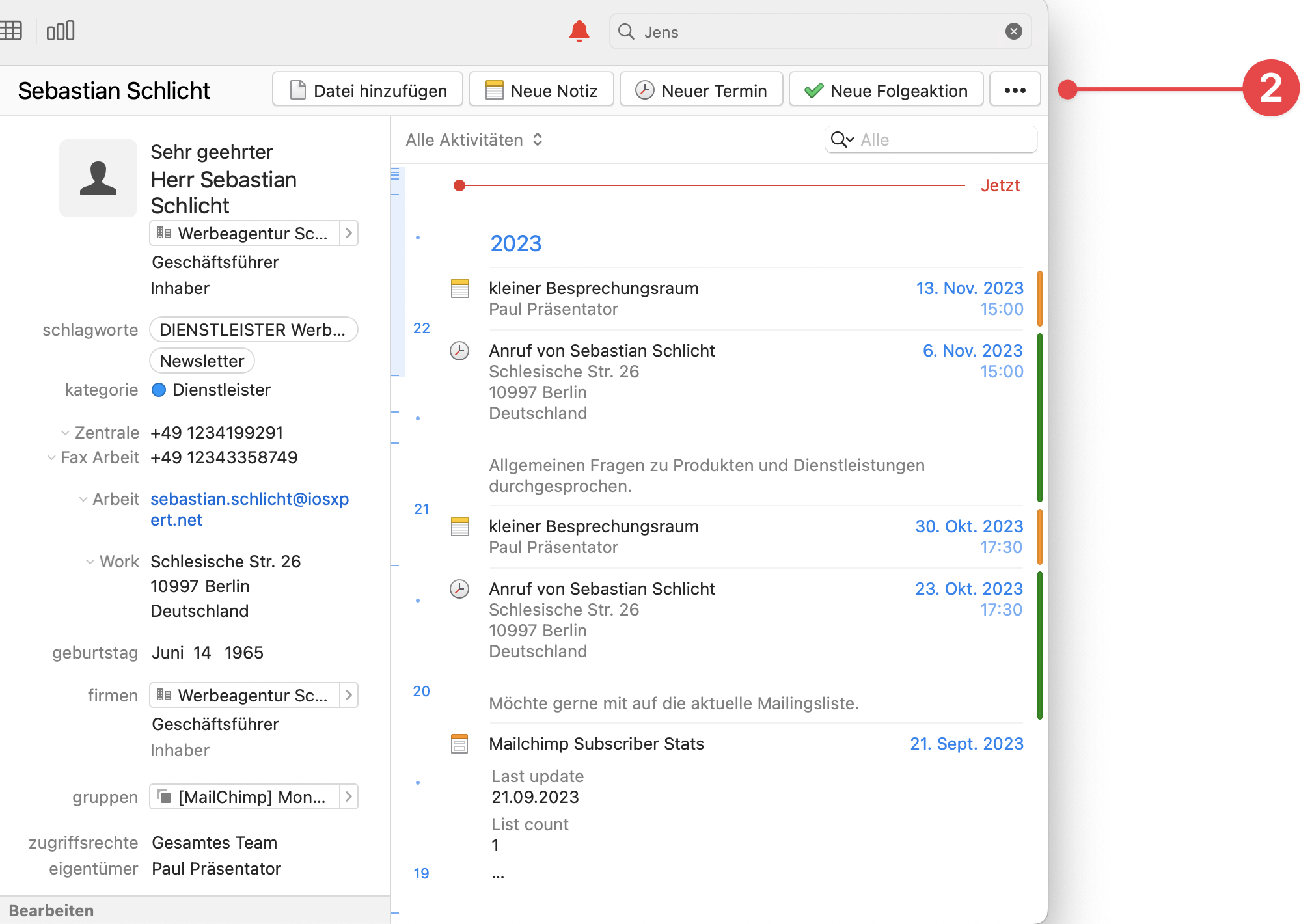
Task: Open the statistics chart icon in header
Action: [x=60, y=30]
